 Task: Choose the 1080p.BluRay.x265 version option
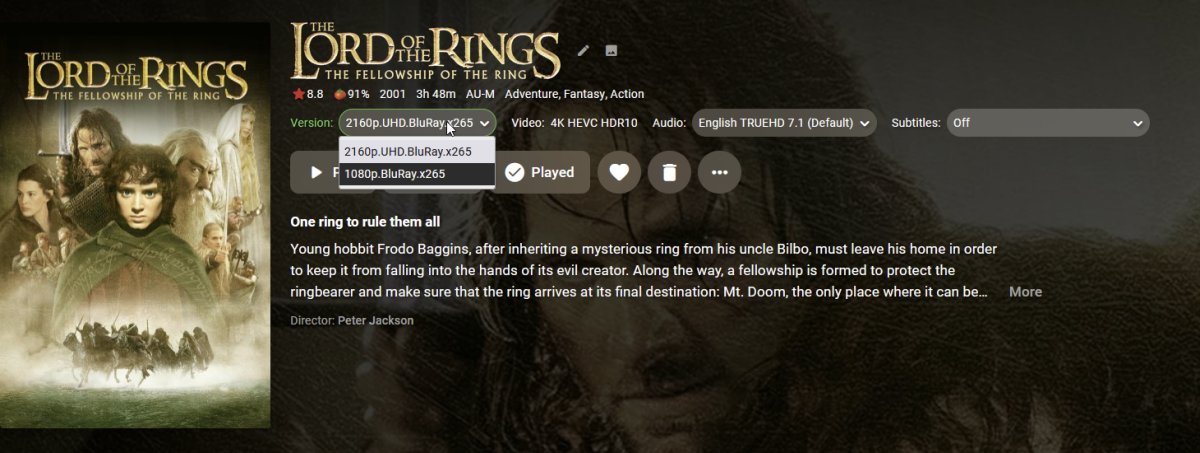point(395,174)
